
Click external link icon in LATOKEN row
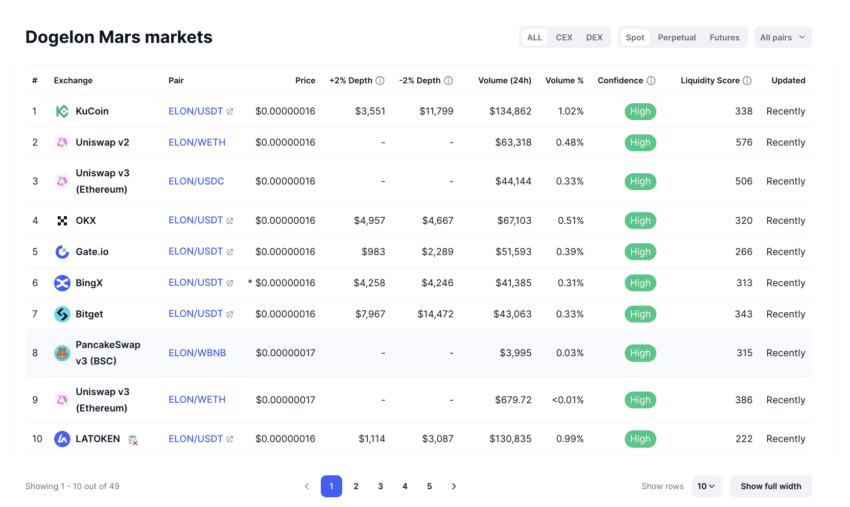pyautogui.click(x=230, y=439)
